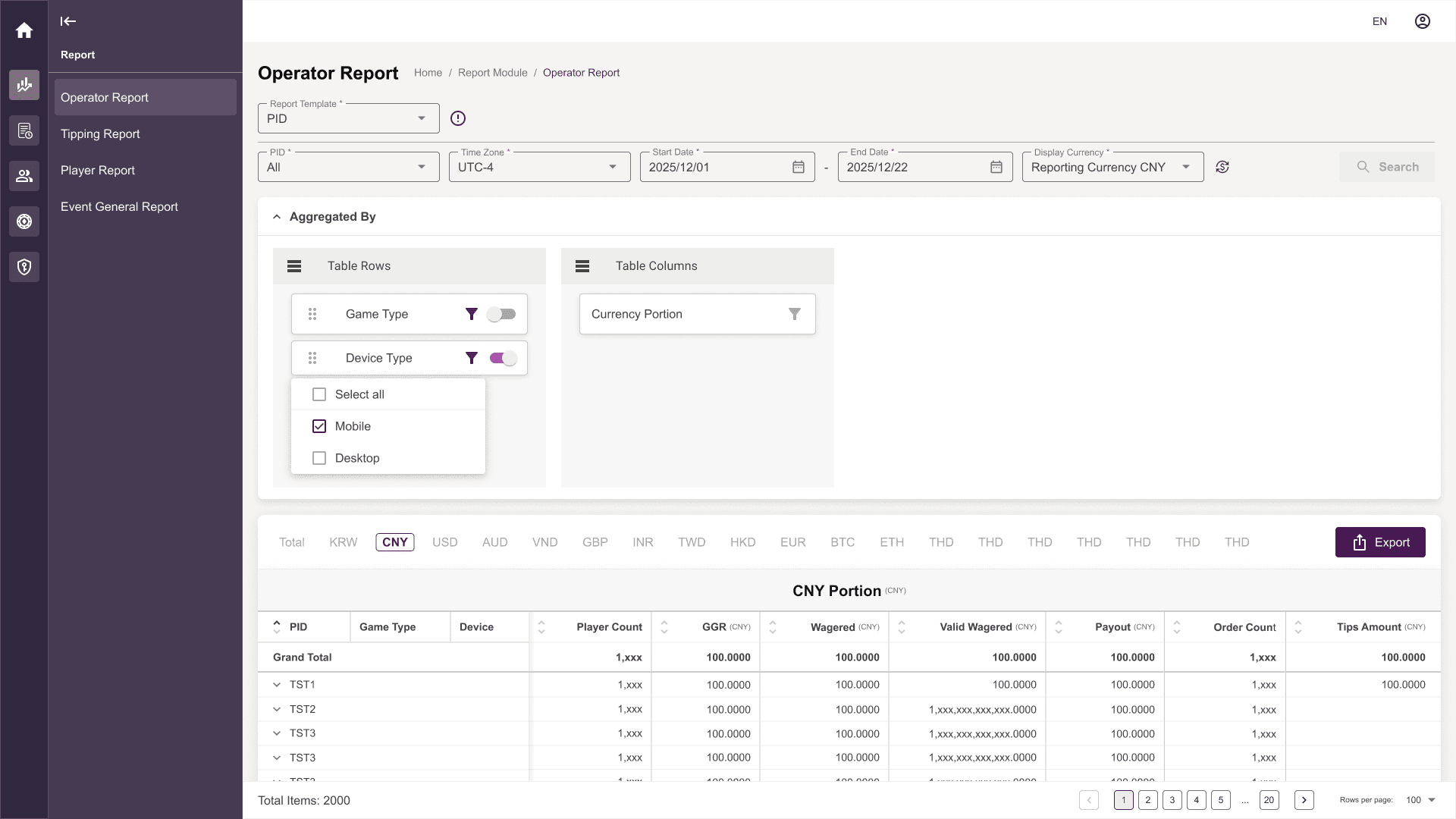Collapse the sidebar with arrow icon
Screen dimensions: 1456x819
click(x=68, y=21)
